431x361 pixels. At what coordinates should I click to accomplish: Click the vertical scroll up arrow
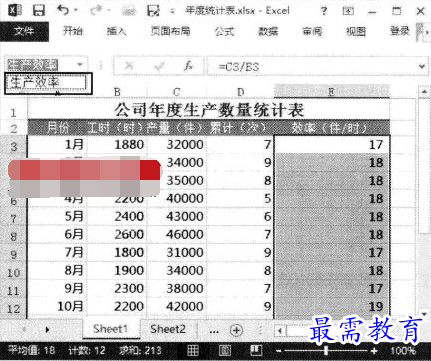click(424, 91)
